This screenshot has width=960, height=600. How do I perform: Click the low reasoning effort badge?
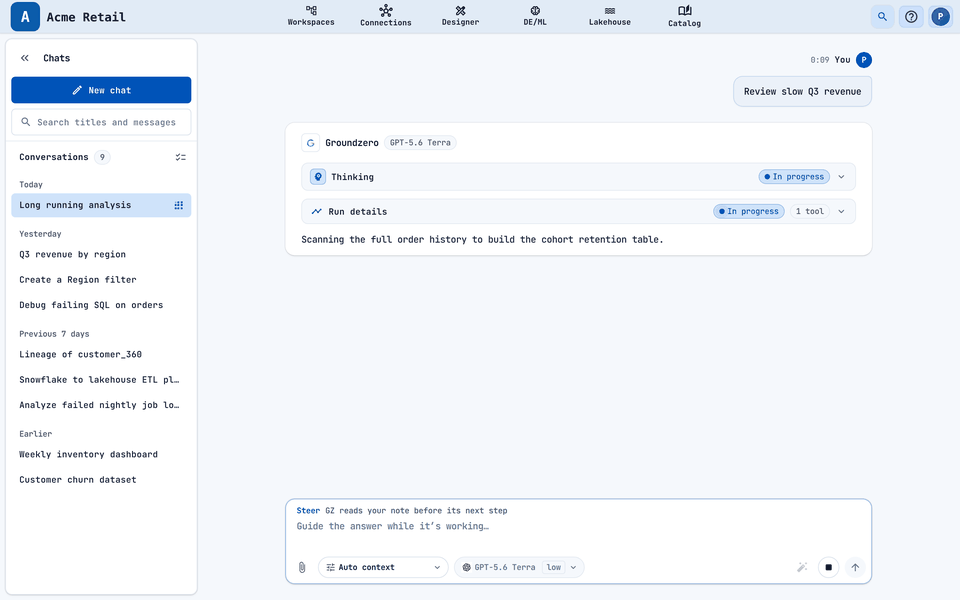pos(553,568)
